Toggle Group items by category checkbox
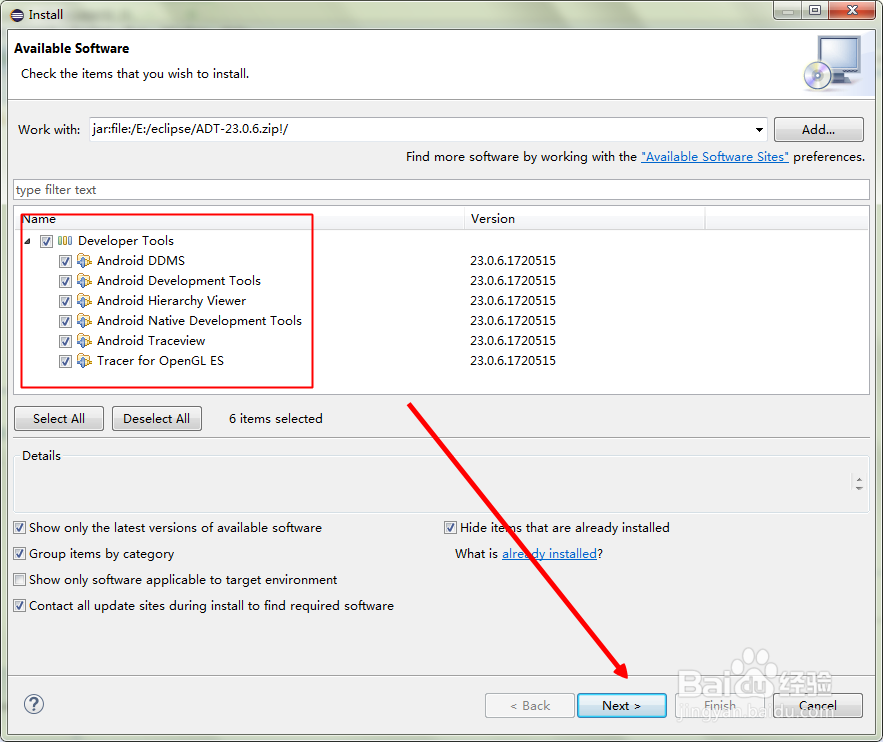Viewport: 883px width, 742px height. [x=20, y=553]
